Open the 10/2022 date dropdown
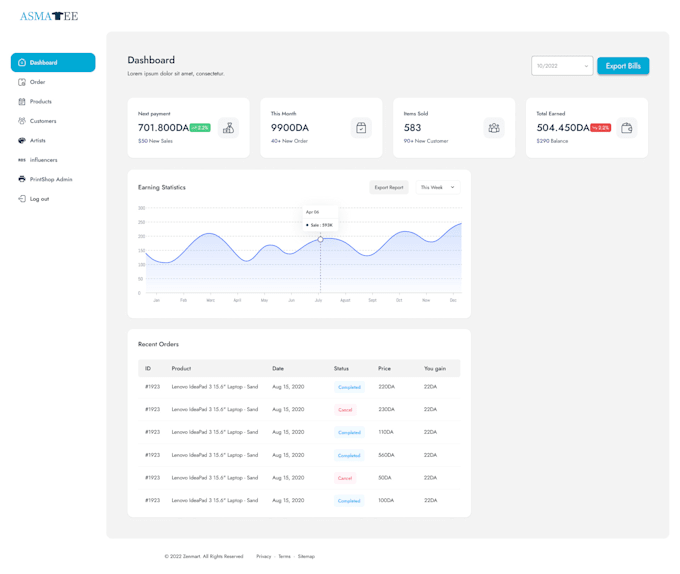This screenshot has height=574, width=680. [562, 66]
